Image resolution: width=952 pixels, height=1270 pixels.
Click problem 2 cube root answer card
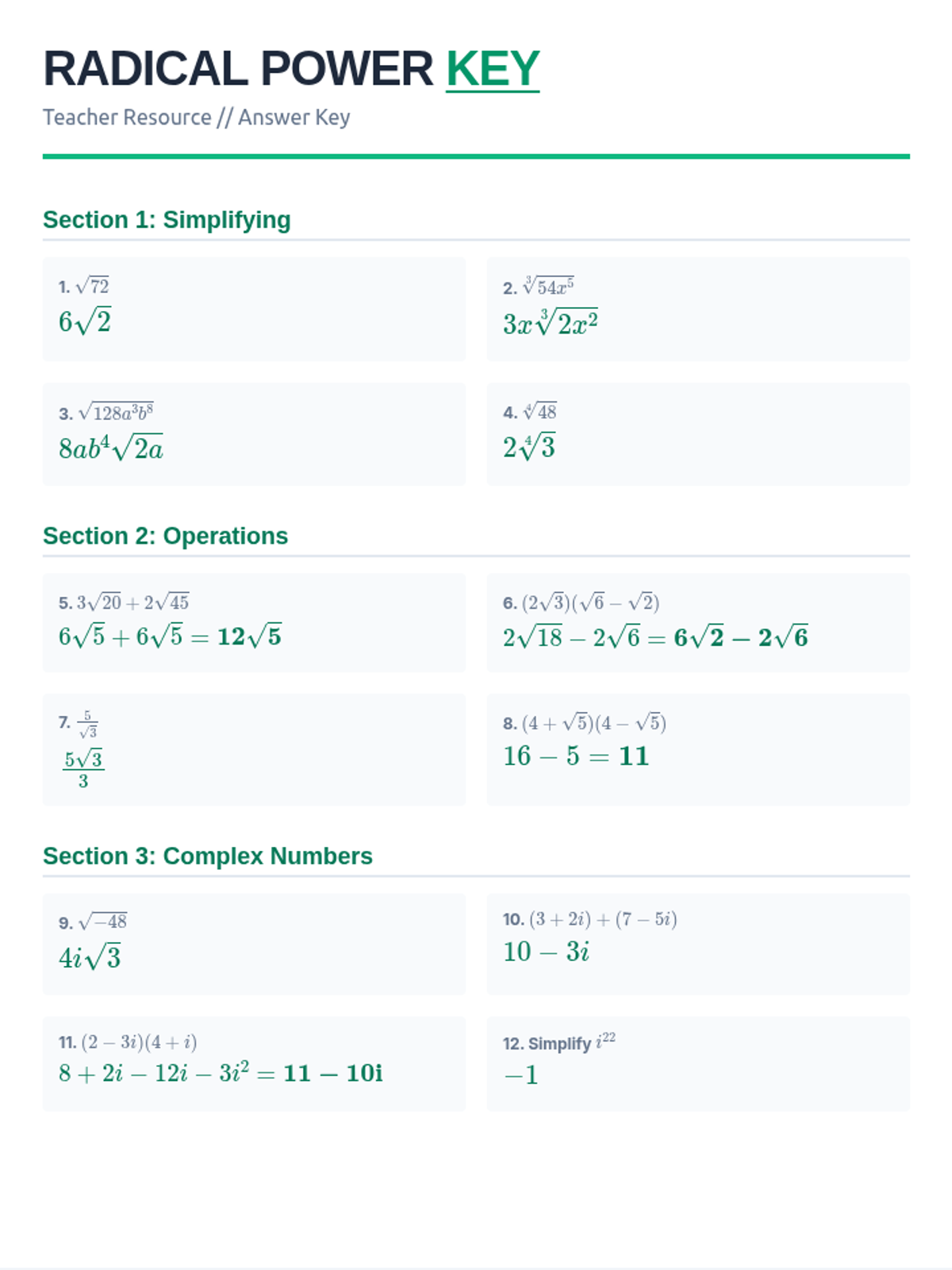[x=698, y=309]
